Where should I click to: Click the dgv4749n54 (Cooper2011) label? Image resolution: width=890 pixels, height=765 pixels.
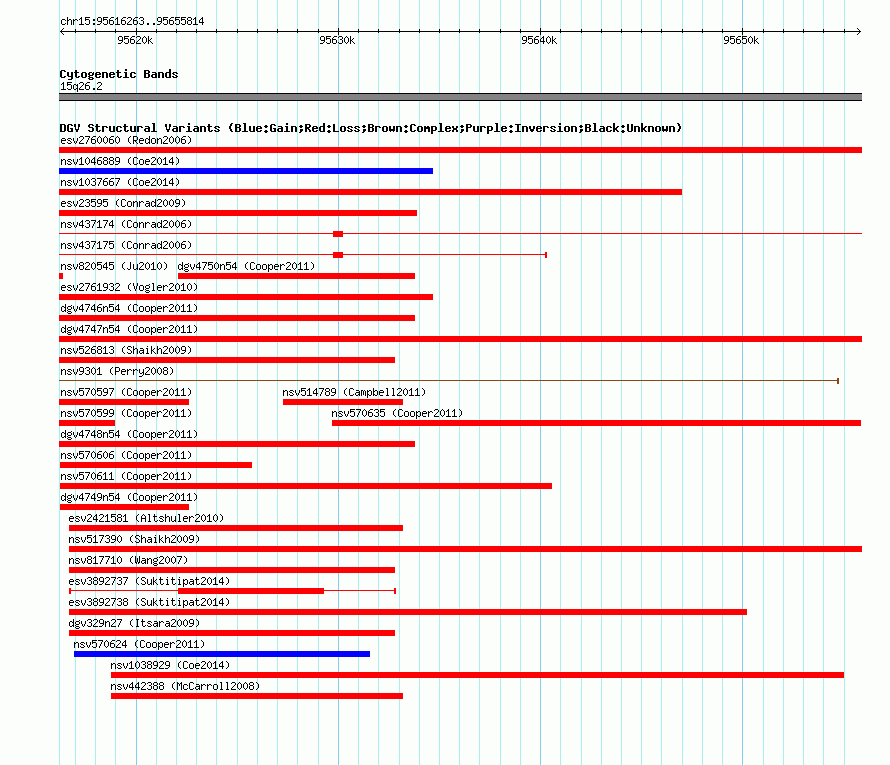[x=129, y=497]
